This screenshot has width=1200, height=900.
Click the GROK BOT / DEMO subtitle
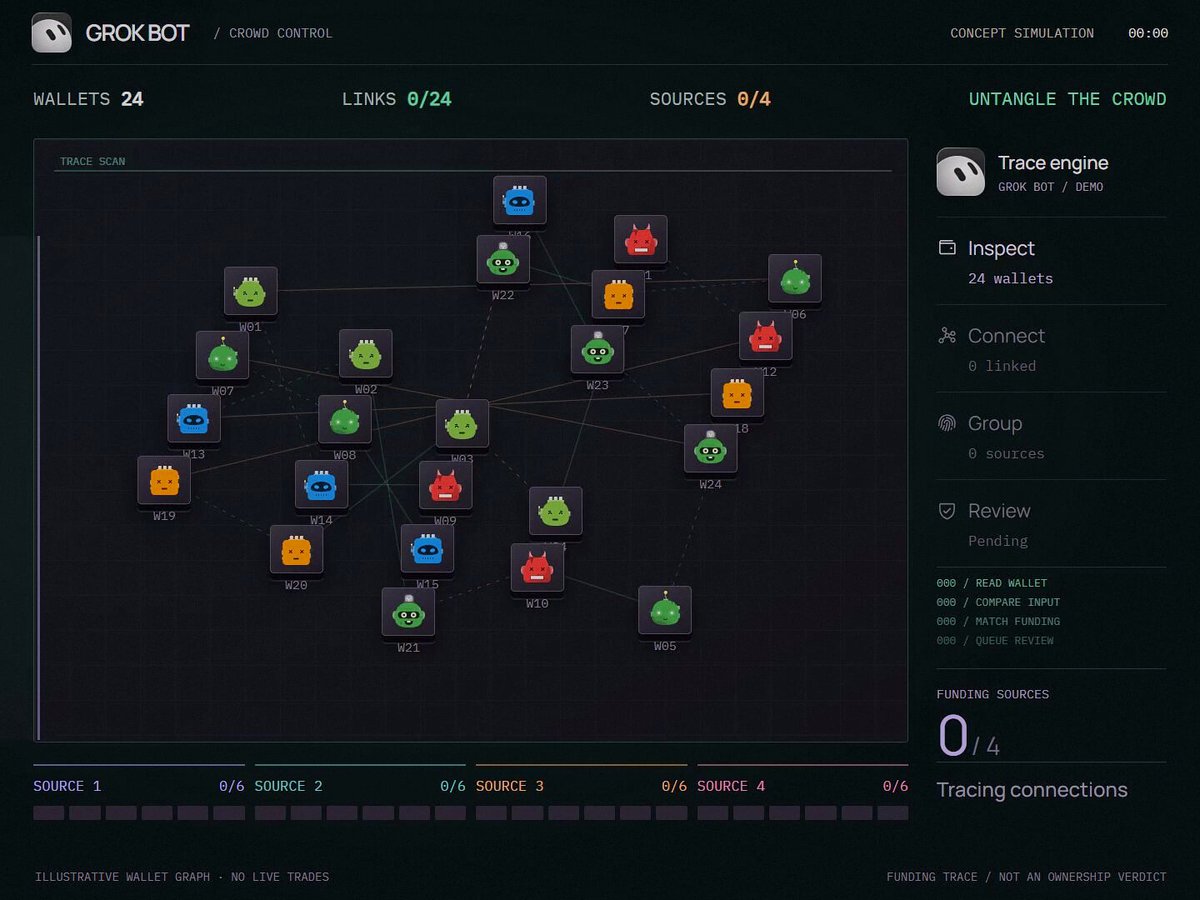click(1050, 187)
